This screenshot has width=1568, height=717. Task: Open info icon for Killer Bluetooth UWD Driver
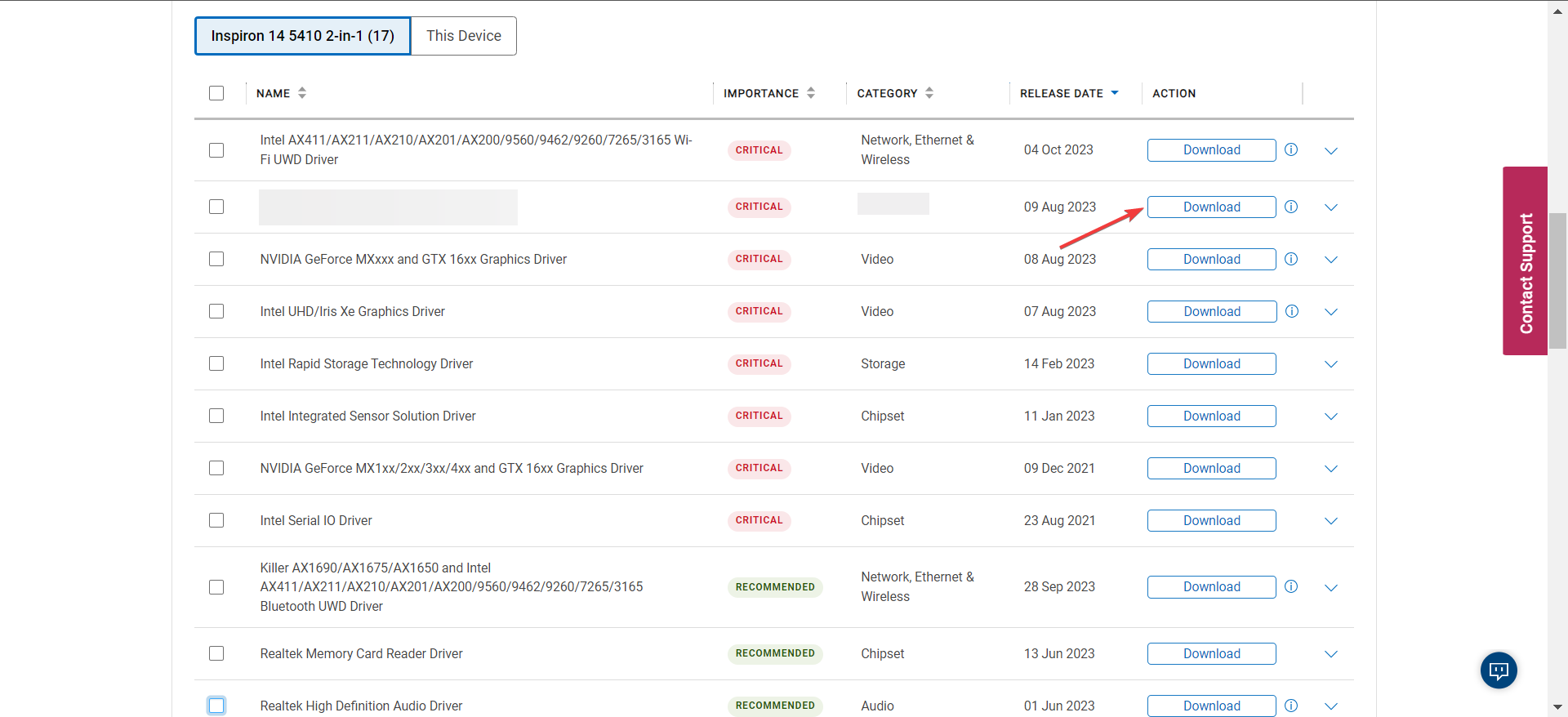[1291, 586]
